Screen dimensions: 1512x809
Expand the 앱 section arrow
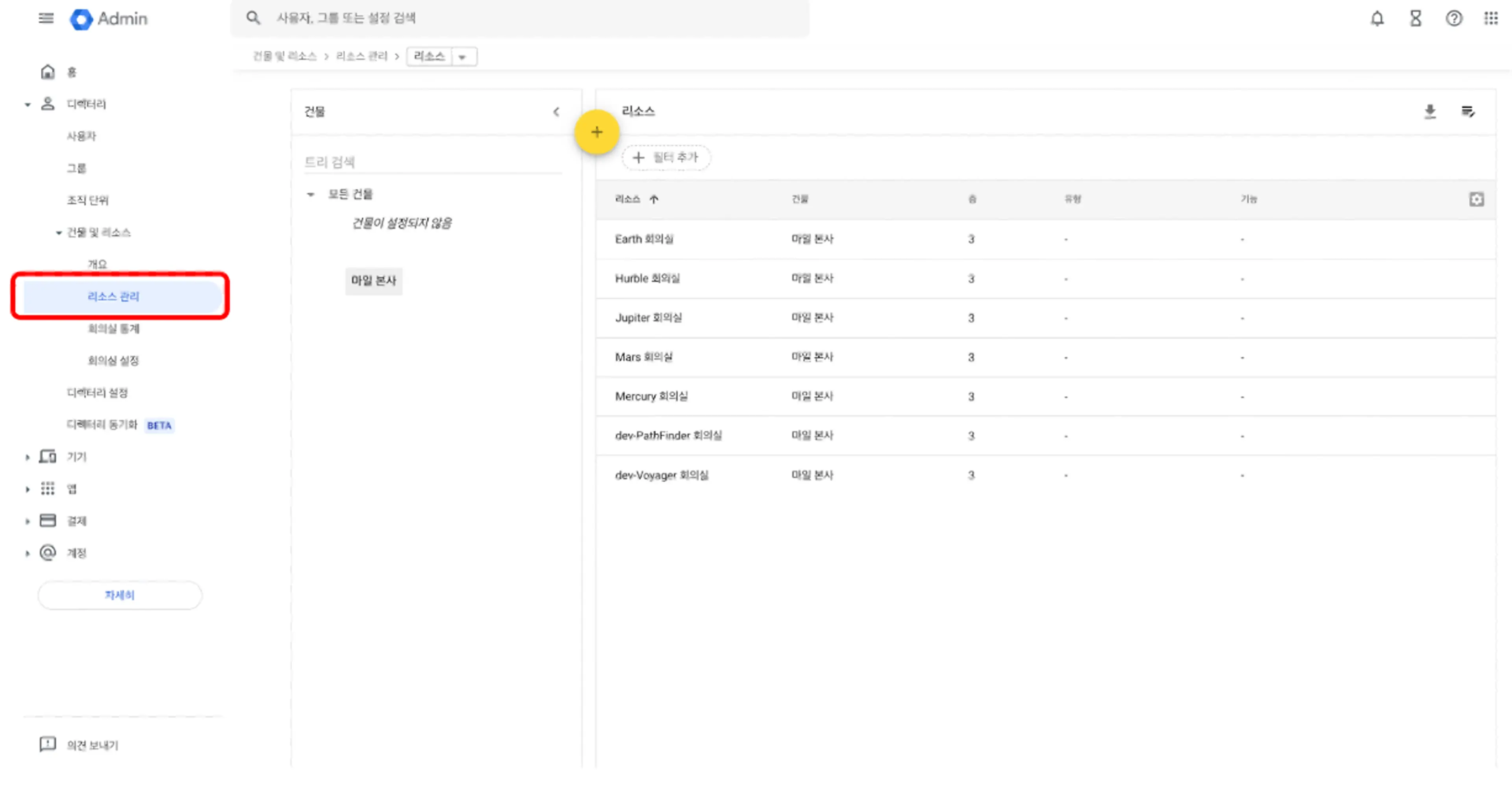coord(28,489)
